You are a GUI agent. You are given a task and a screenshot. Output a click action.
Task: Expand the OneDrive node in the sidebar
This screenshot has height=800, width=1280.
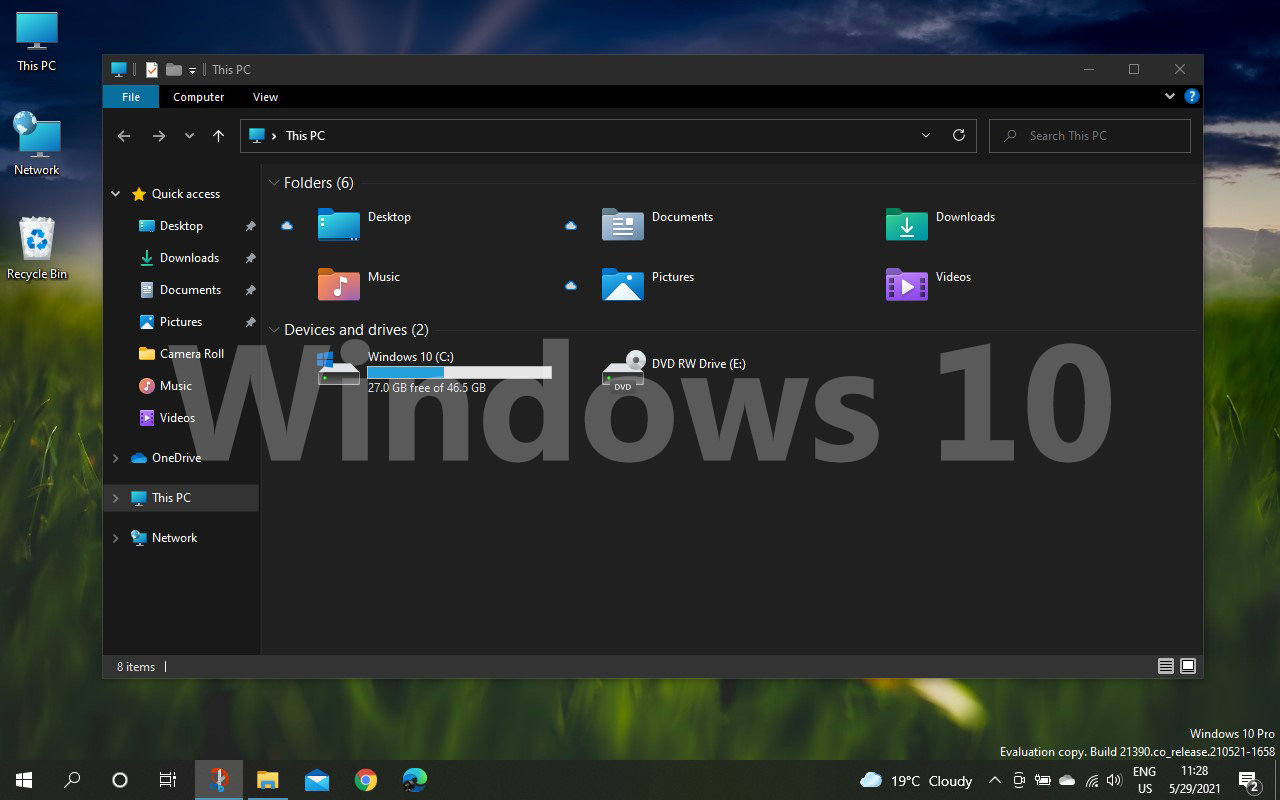tap(115, 457)
